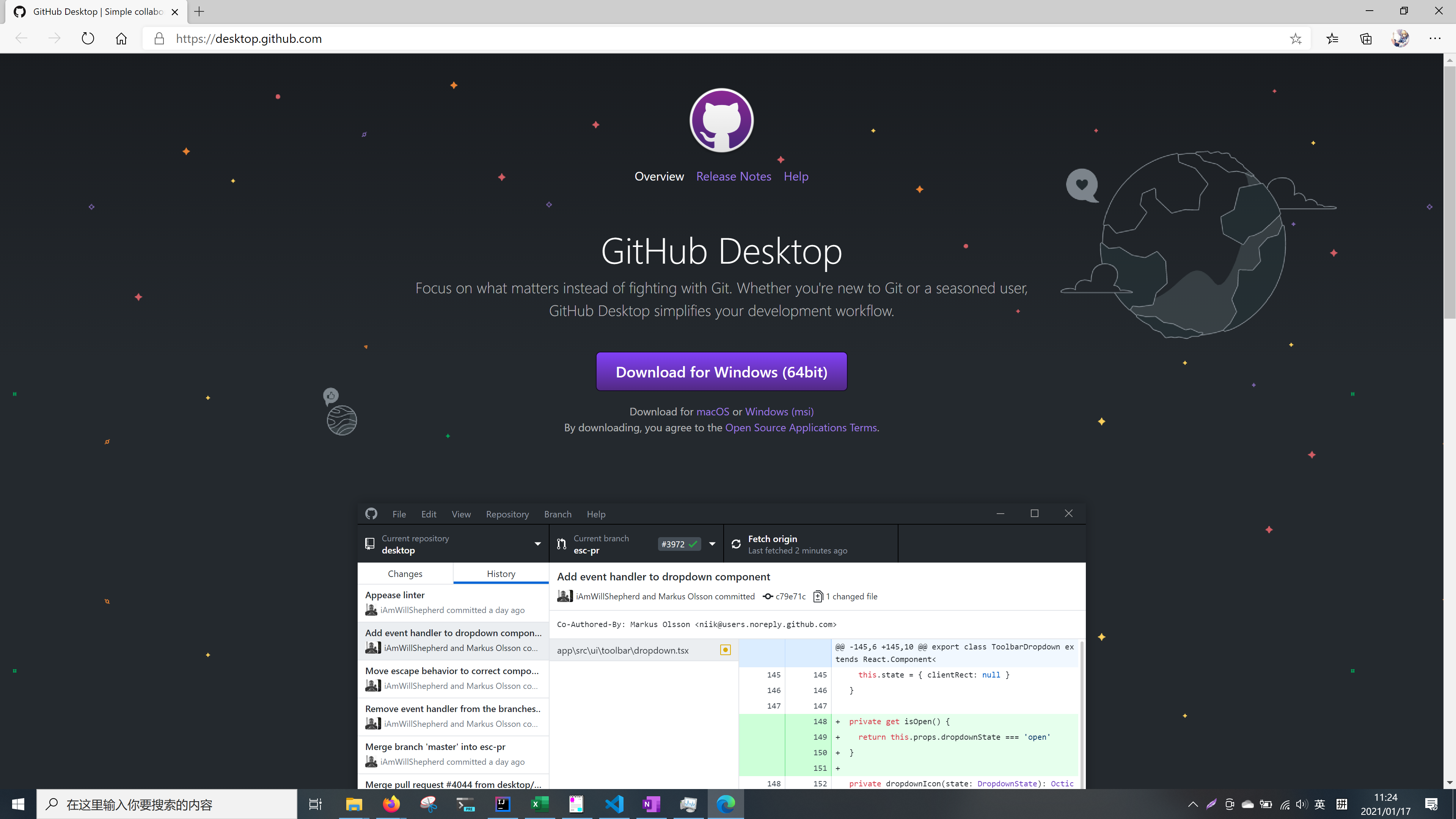Open the macOS download link
The height and width of the screenshot is (819, 1456).
coord(712,412)
